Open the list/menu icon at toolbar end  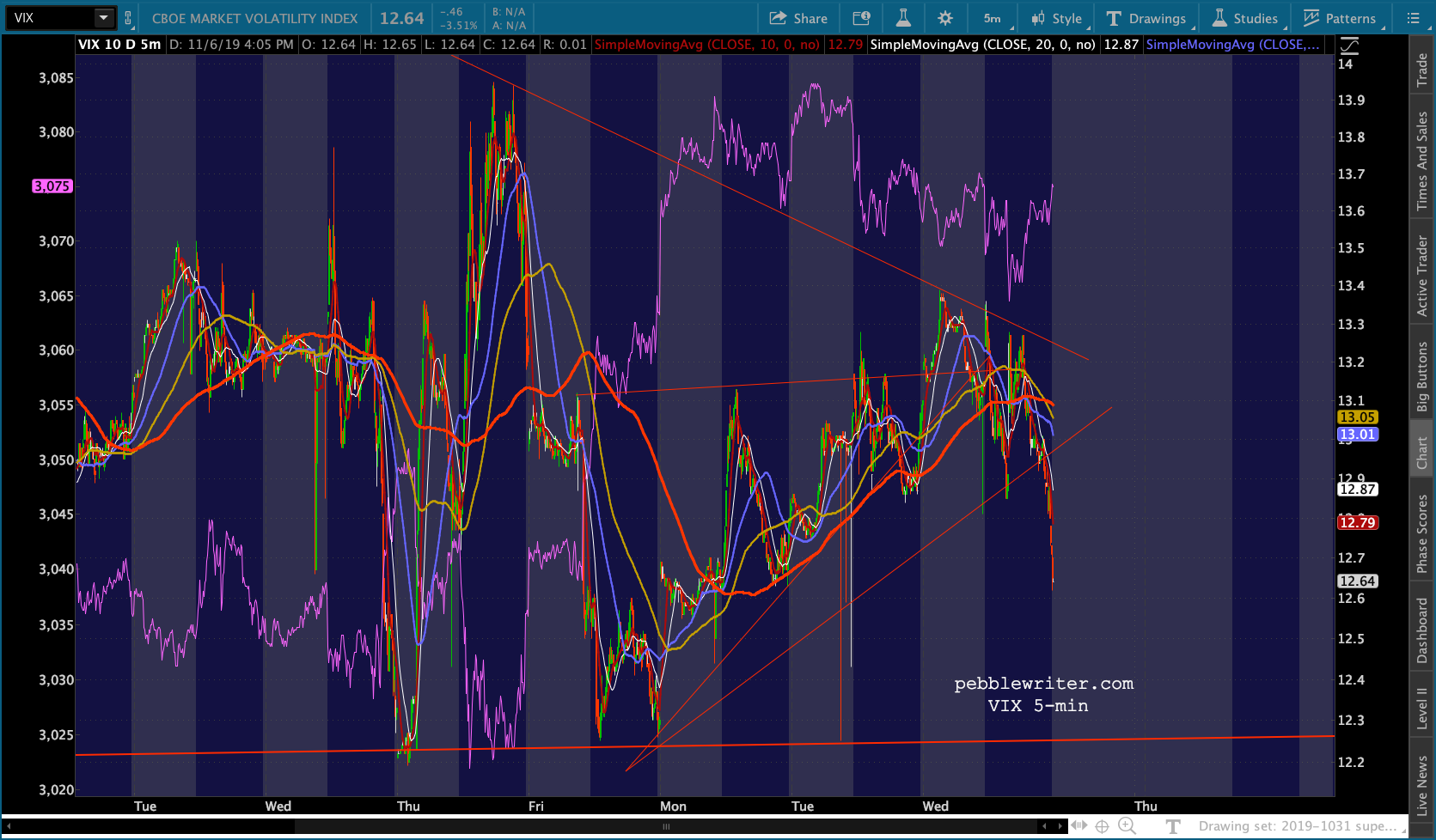(x=1413, y=18)
